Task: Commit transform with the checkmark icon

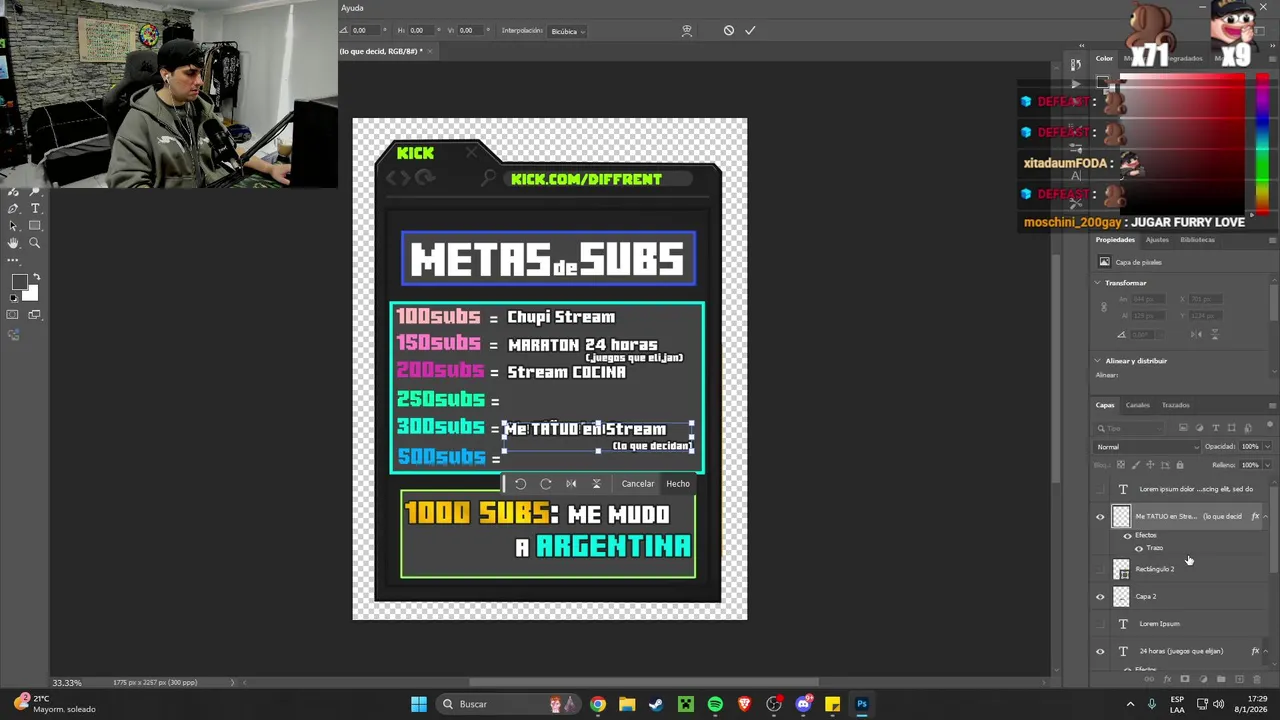Action: [750, 31]
